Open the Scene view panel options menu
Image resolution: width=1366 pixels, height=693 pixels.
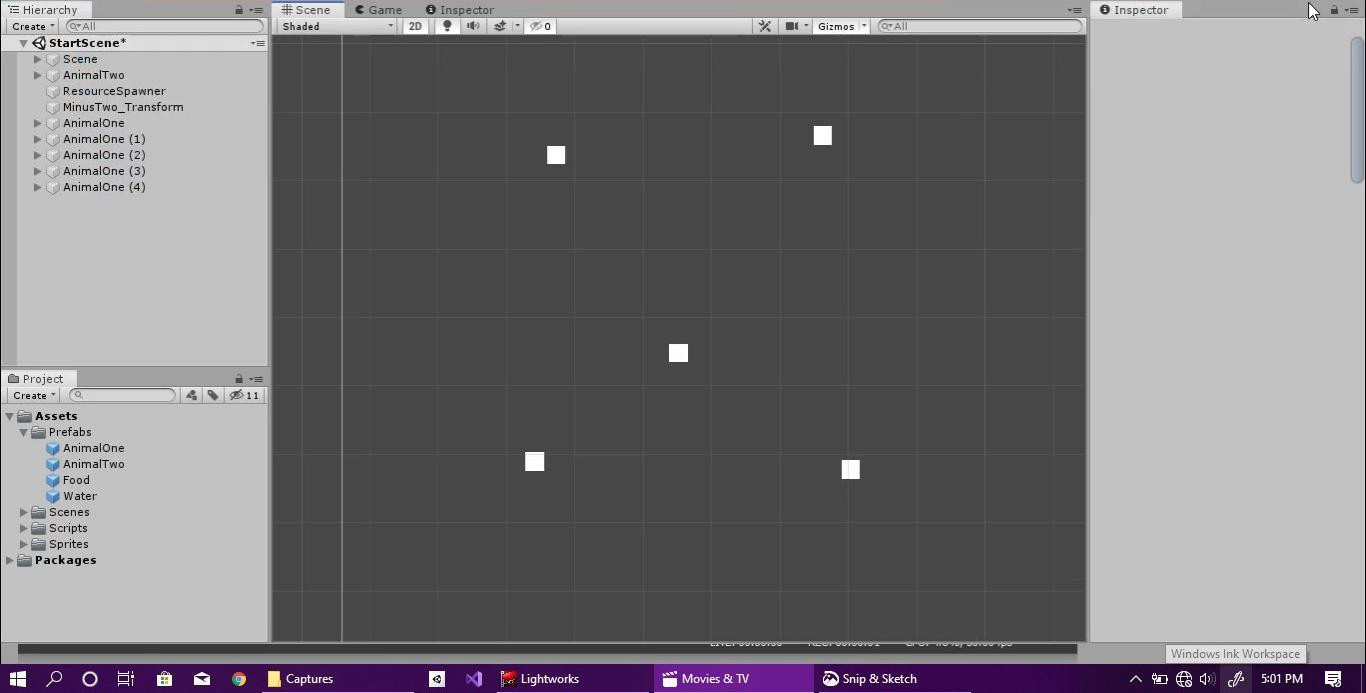click(x=1074, y=10)
